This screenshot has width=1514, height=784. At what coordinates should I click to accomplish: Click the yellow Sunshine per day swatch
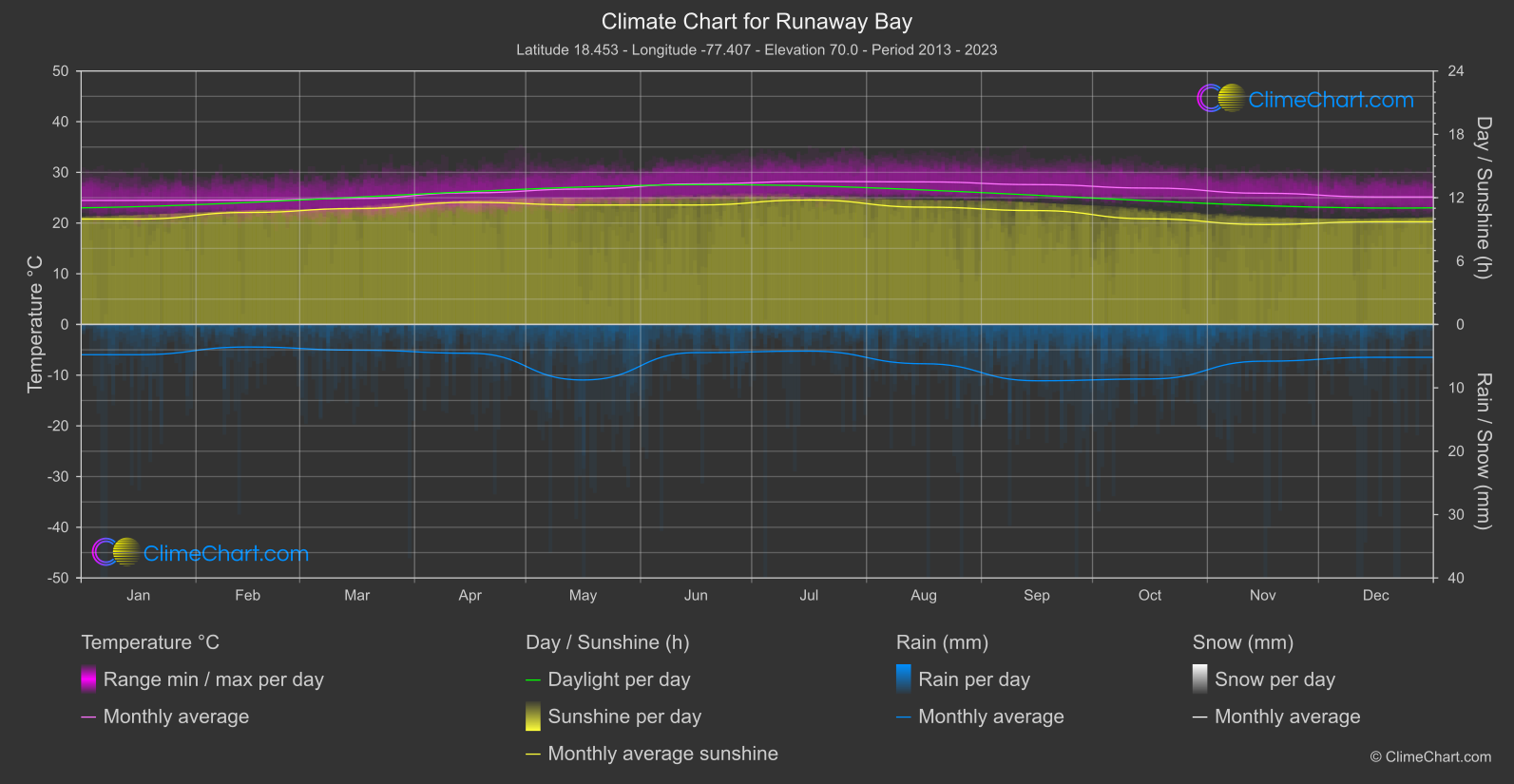tap(533, 717)
